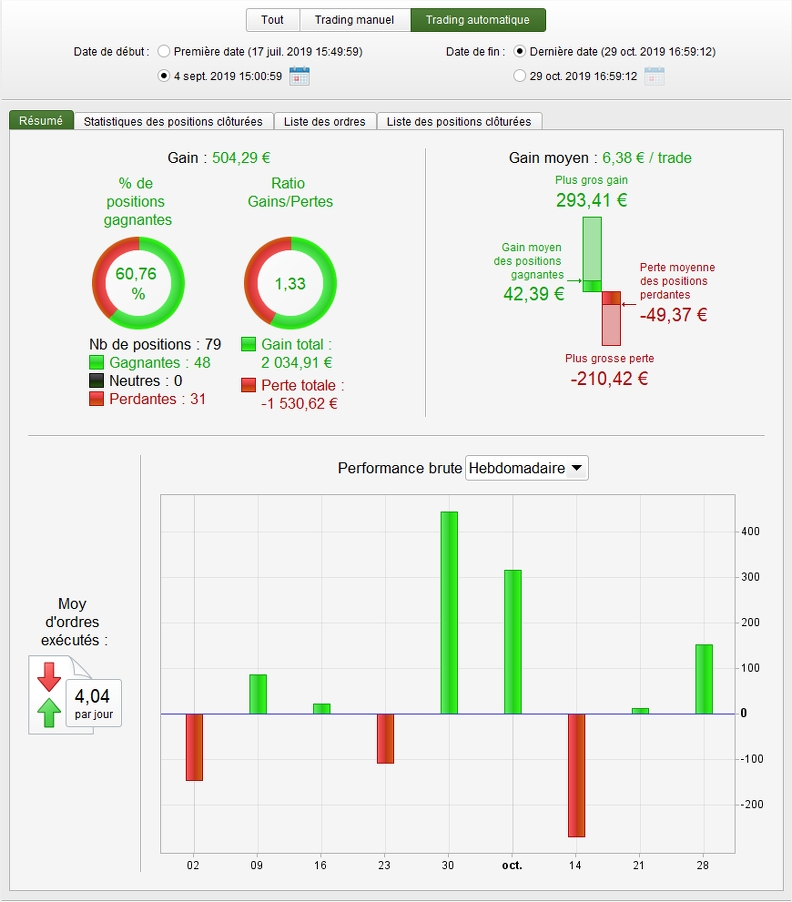This screenshot has width=792, height=902.
Task: Open the Résumé tab
Action: click(x=41, y=120)
